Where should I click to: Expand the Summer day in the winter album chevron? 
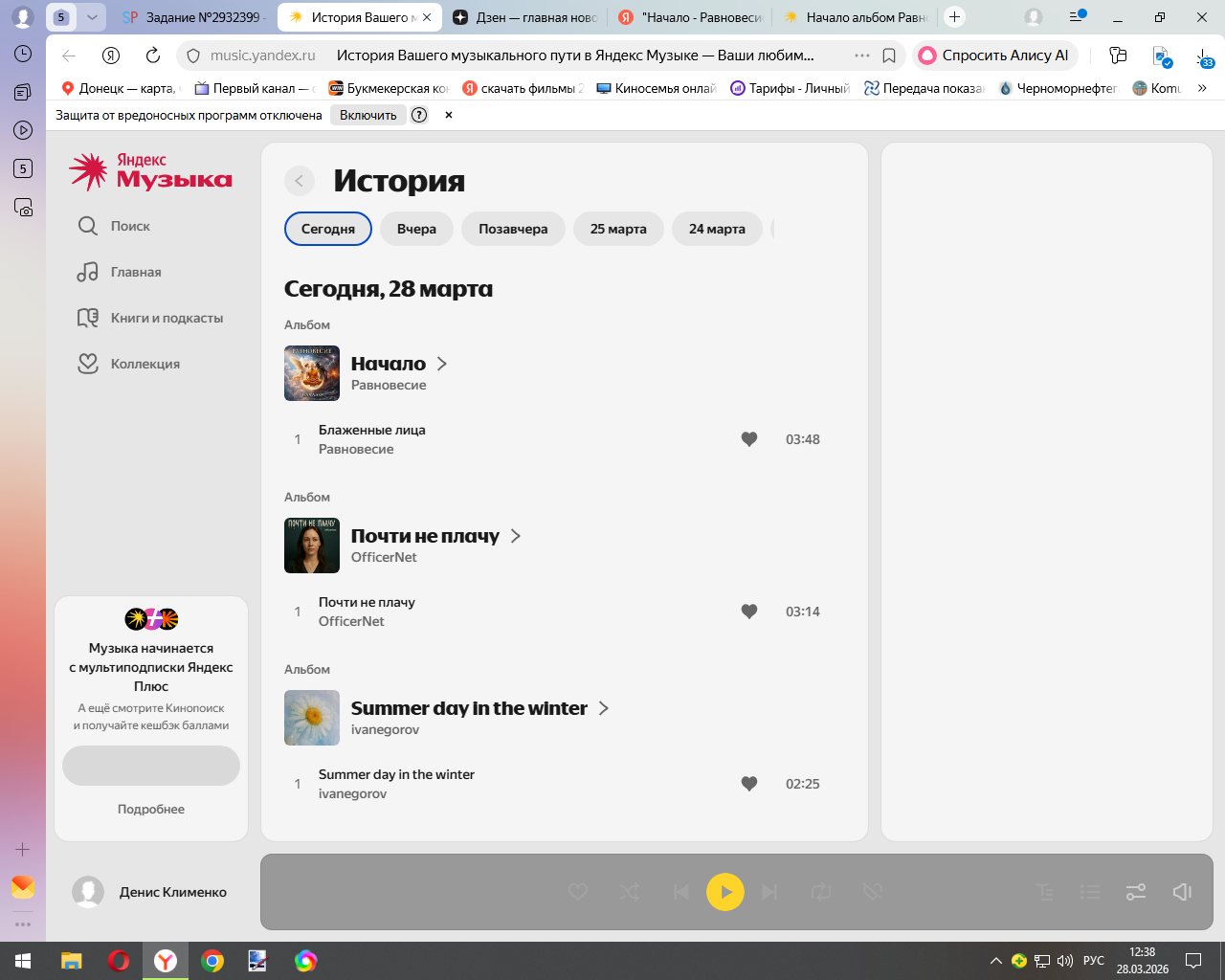point(604,708)
